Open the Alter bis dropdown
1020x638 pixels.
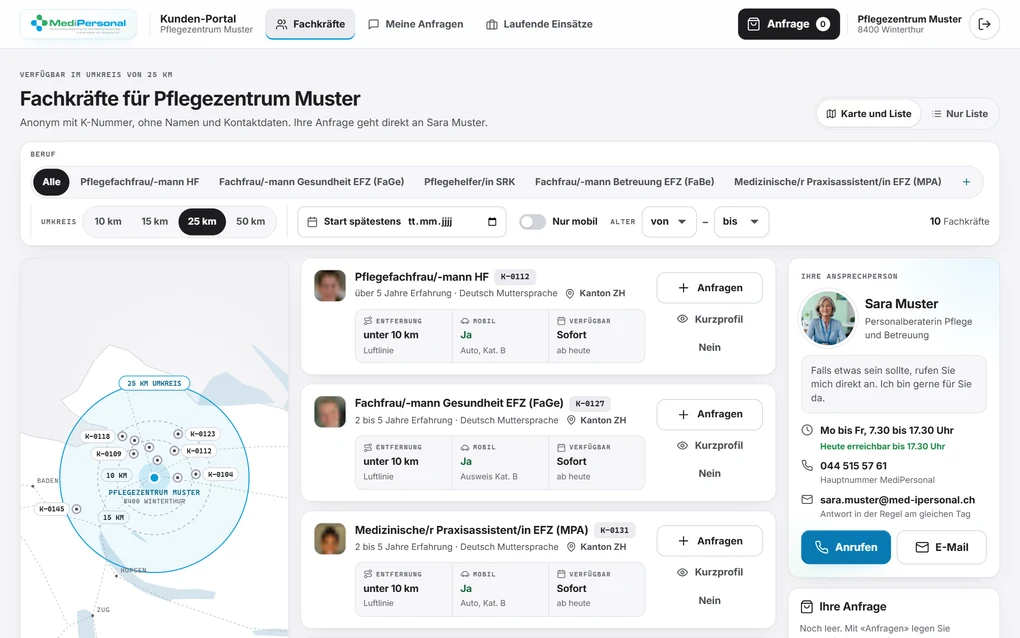[x=741, y=222]
